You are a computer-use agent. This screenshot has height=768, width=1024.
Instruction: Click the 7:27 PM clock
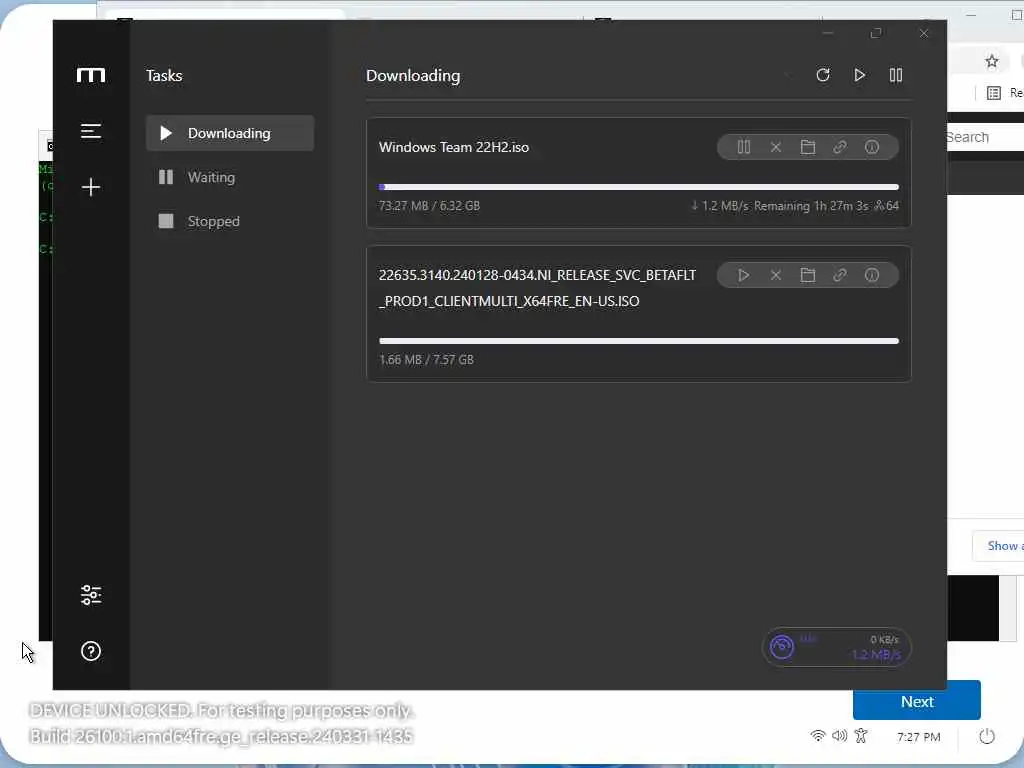pyautogui.click(x=919, y=737)
